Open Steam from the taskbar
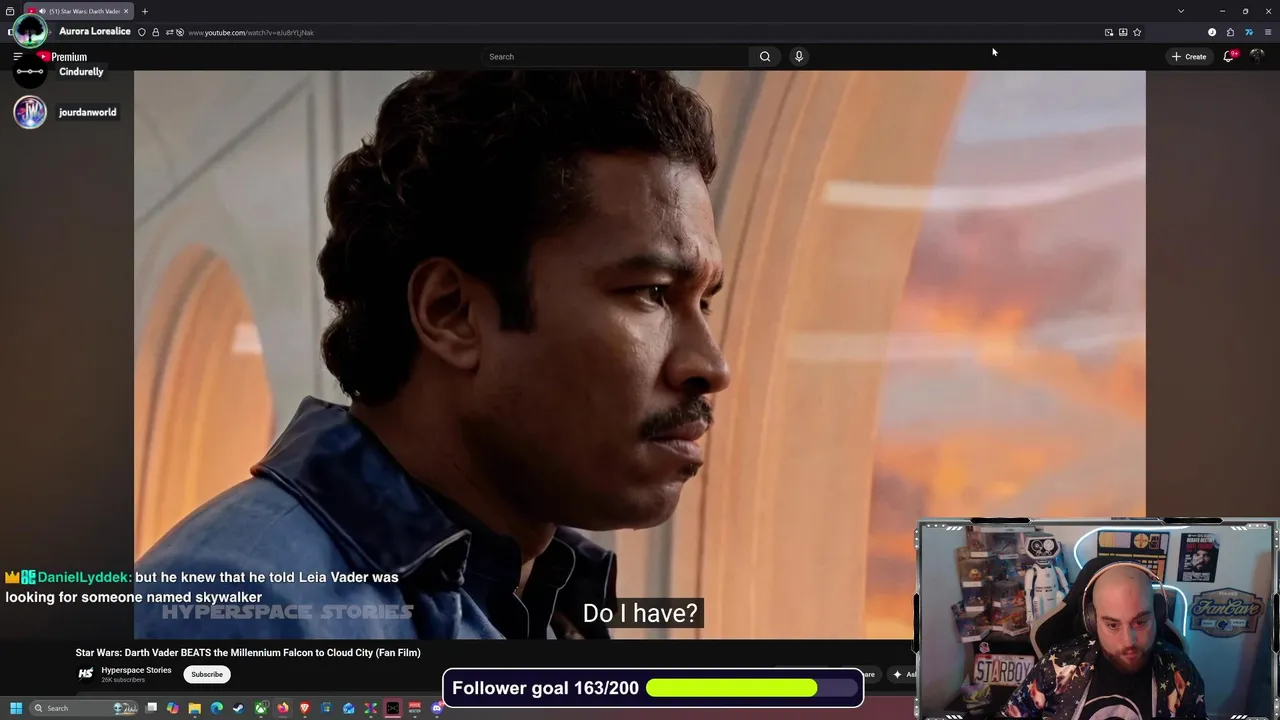The height and width of the screenshot is (720, 1280). tap(239, 708)
